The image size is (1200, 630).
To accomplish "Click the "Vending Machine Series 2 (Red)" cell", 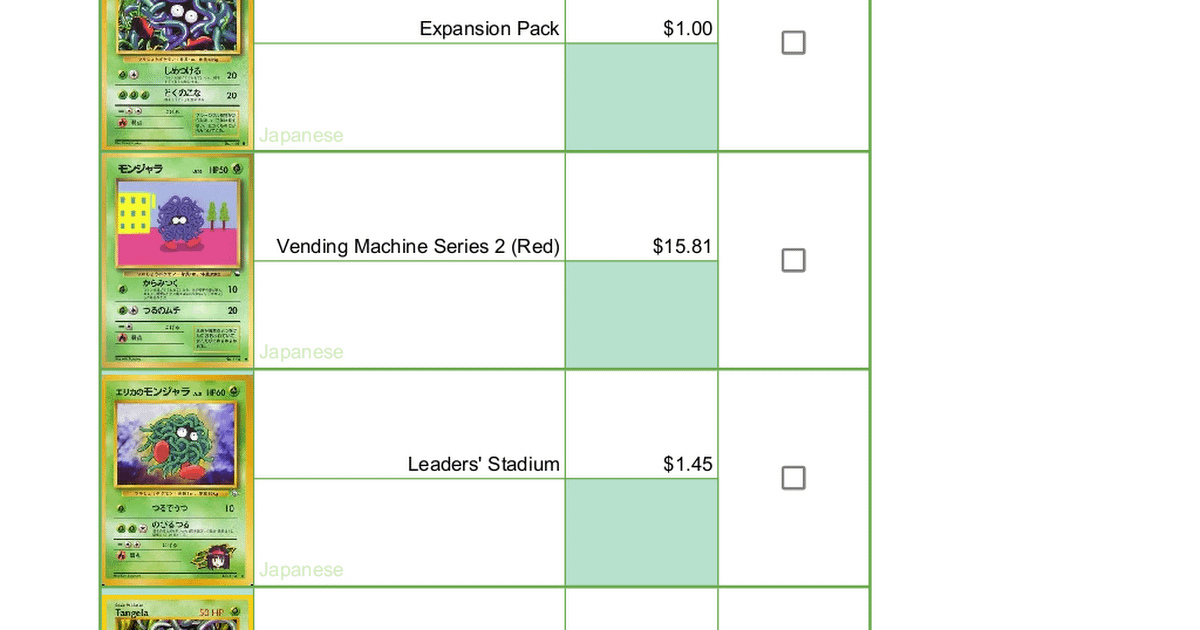I will (x=418, y=246).
